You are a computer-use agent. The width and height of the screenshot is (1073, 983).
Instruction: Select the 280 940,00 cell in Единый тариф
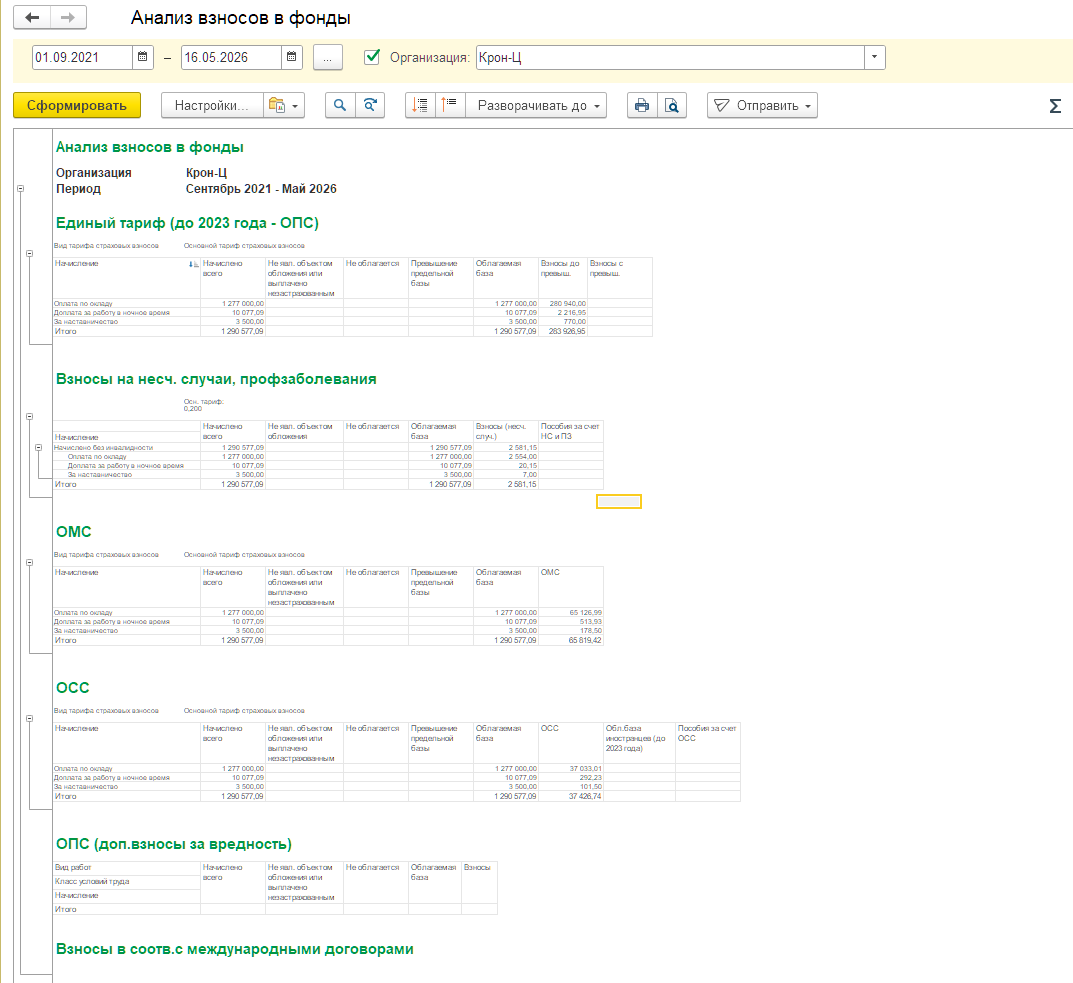(563, 303)
